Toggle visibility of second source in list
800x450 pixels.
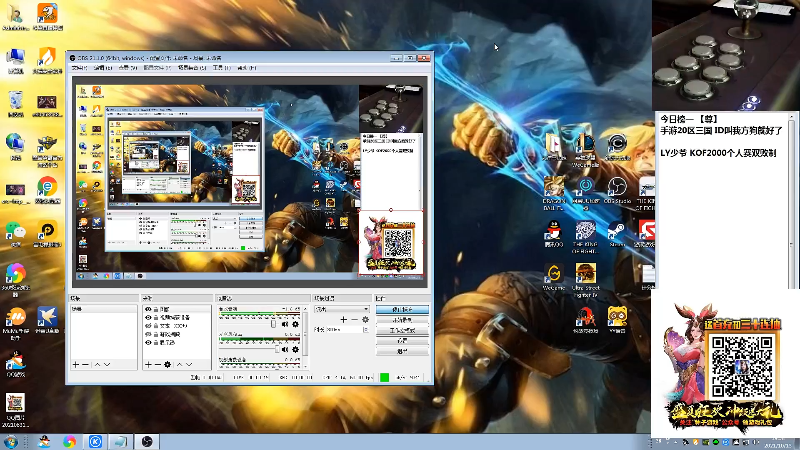(148, 318)
